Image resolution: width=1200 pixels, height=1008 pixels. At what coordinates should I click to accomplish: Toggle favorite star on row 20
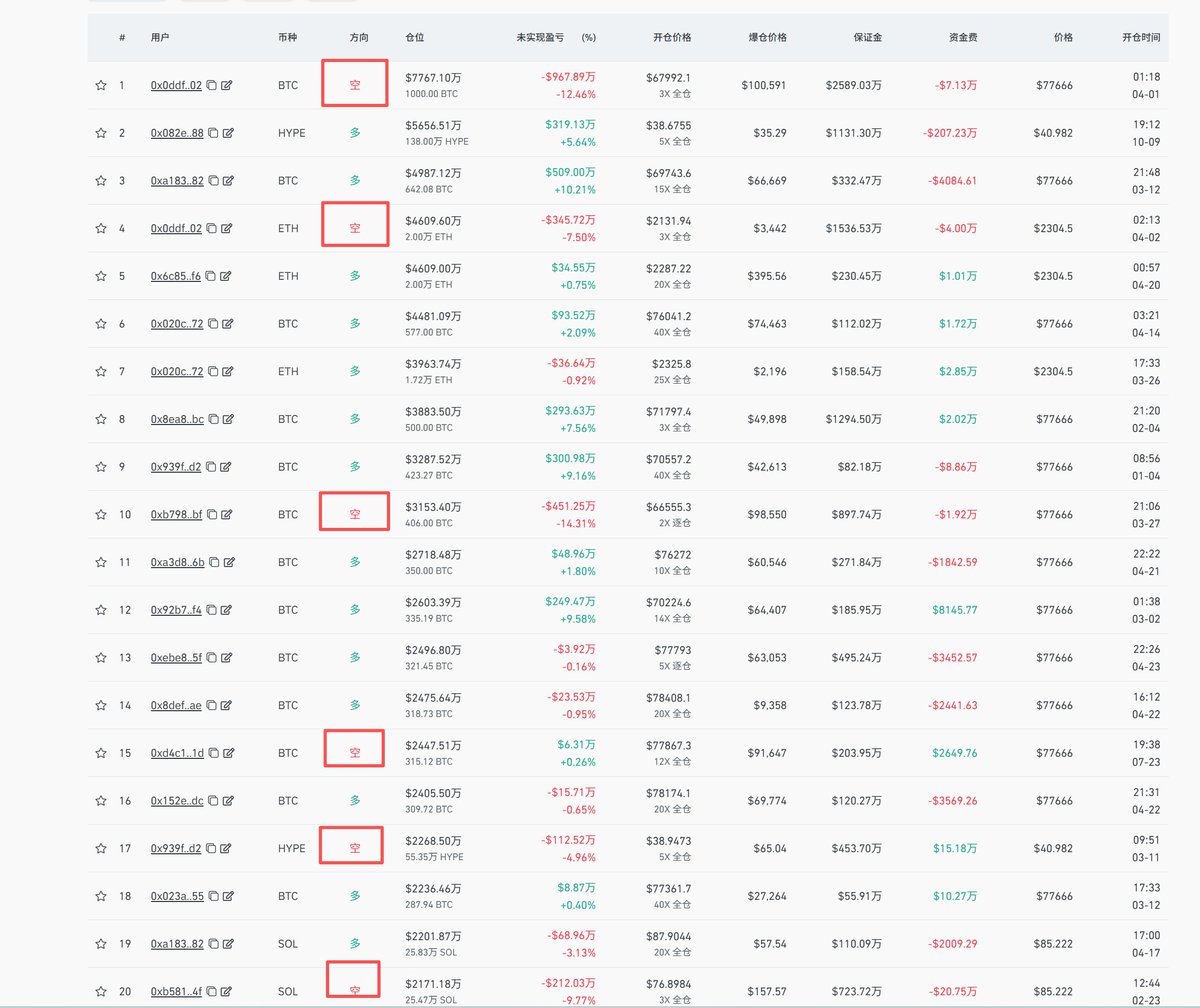pyautogui.click(x=101, y=992)
